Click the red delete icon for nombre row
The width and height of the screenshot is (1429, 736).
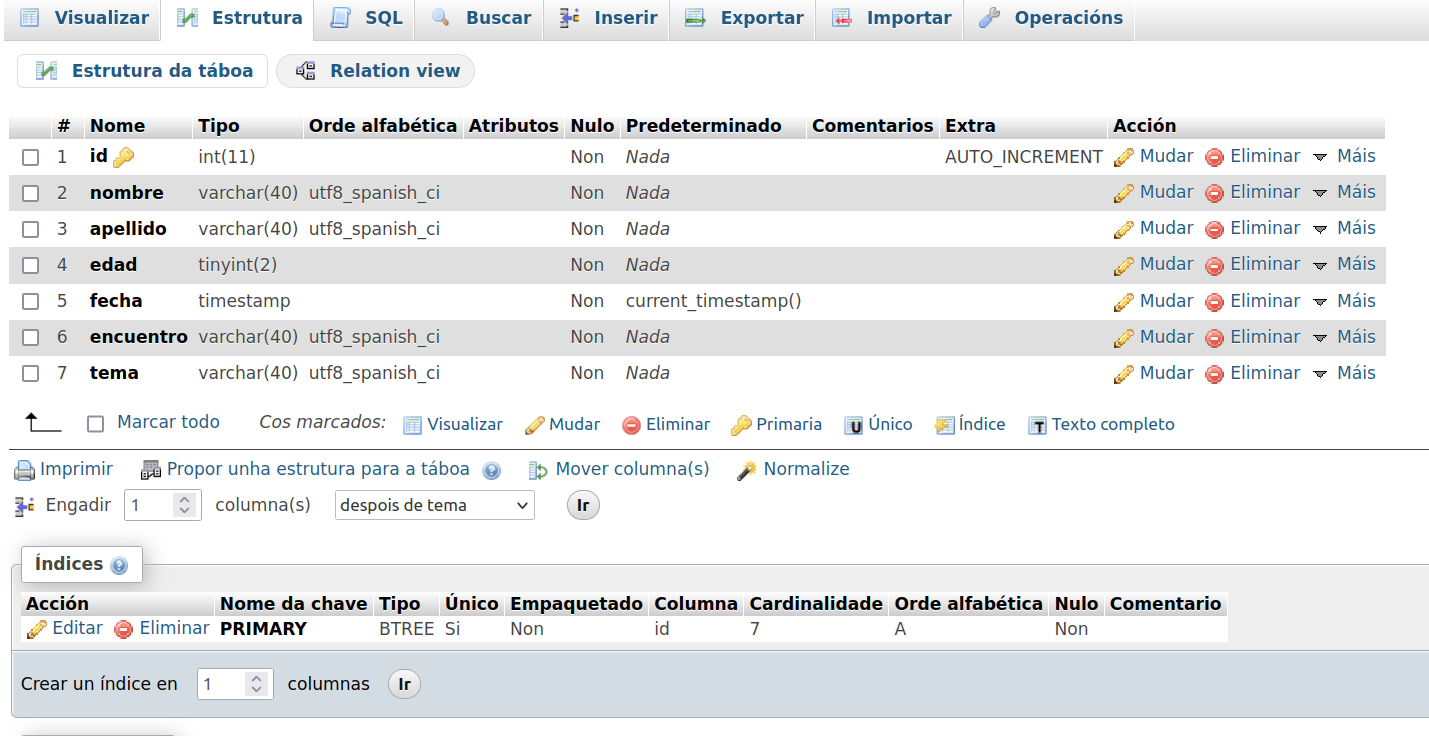click(1215, 193)
